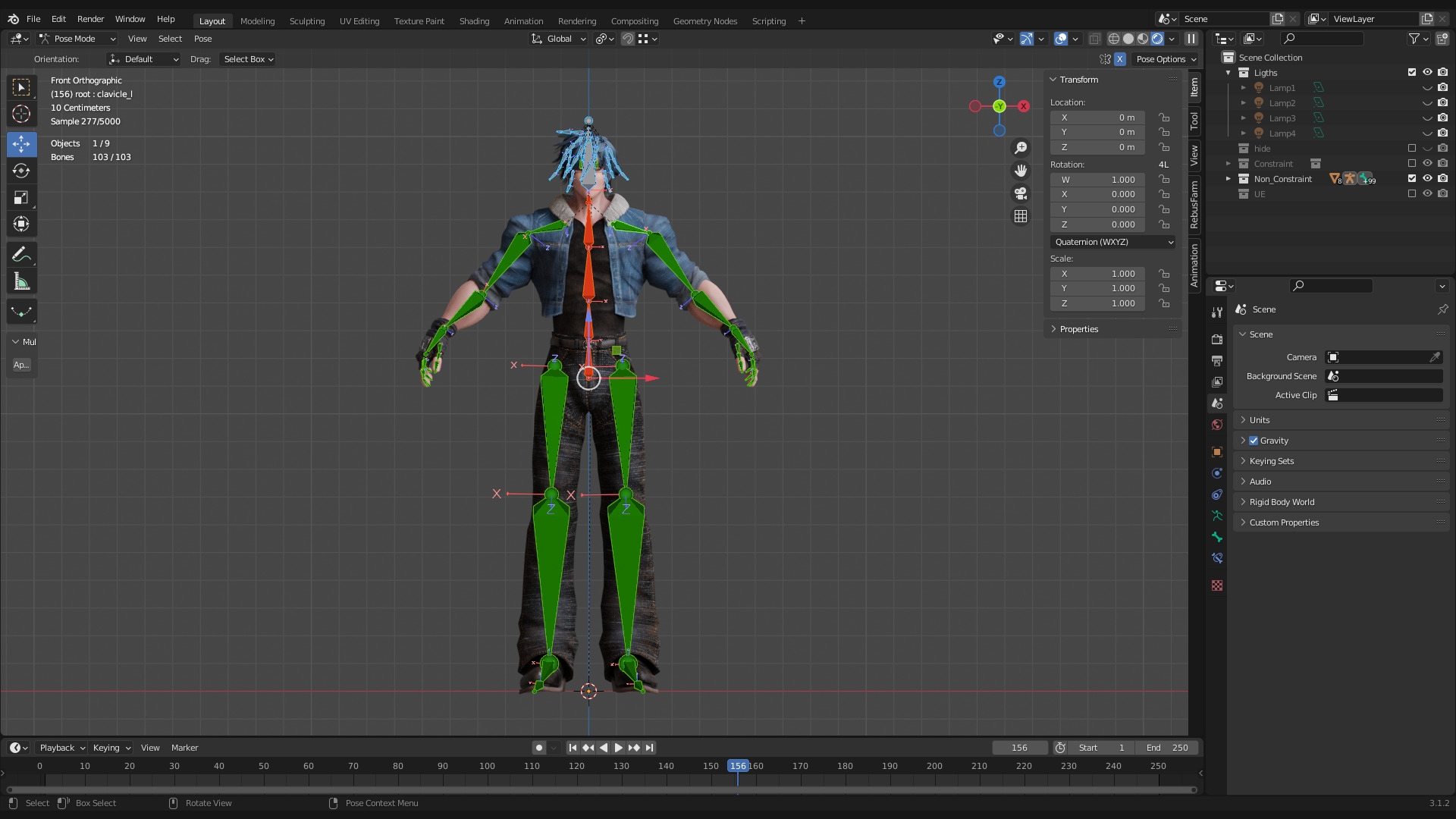Open the Global transform orientation dropdown
This screenshot has width=1456, height=819.
(559, 39)
